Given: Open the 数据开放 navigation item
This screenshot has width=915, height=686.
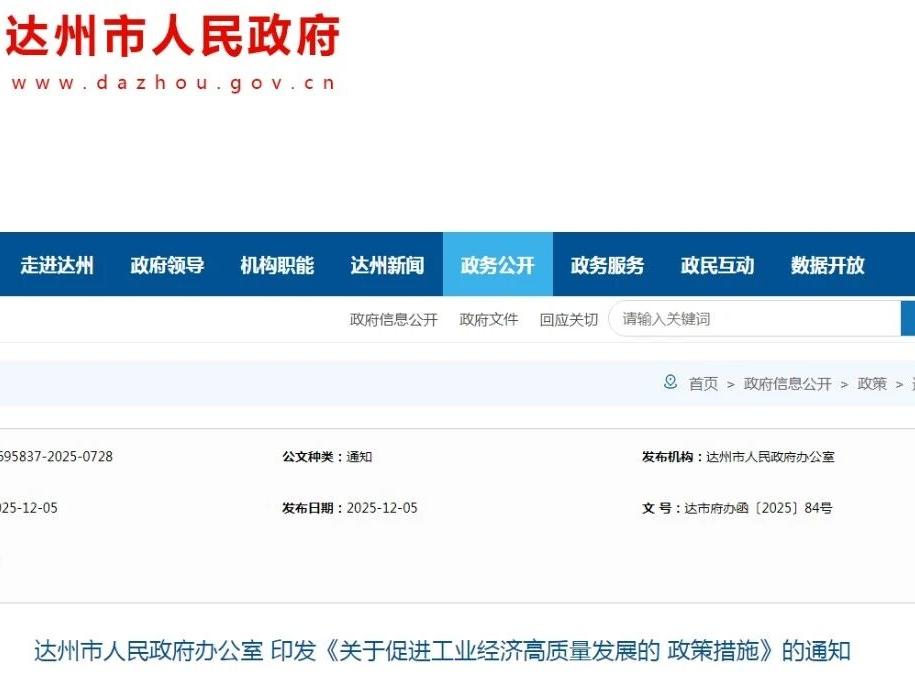Looking at the screenshot, I should coord(827,265).
